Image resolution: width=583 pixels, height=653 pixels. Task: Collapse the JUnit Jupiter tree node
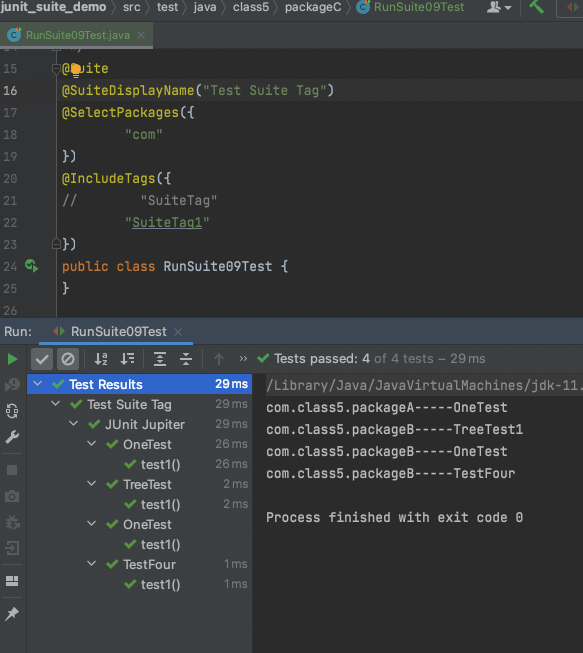(74, 424)
